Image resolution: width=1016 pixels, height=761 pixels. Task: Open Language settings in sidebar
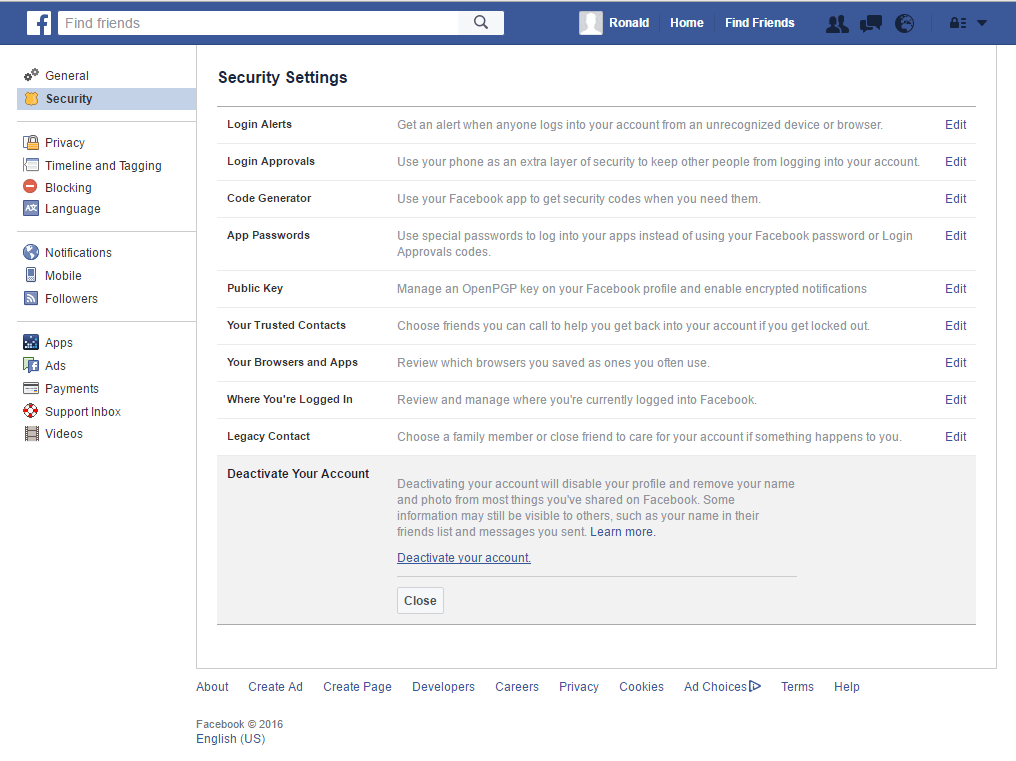[x=73, y=209]
